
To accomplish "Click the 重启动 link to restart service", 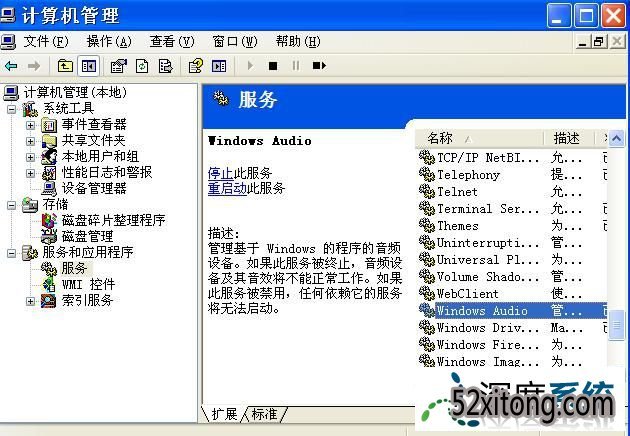I will coord(227,188).
